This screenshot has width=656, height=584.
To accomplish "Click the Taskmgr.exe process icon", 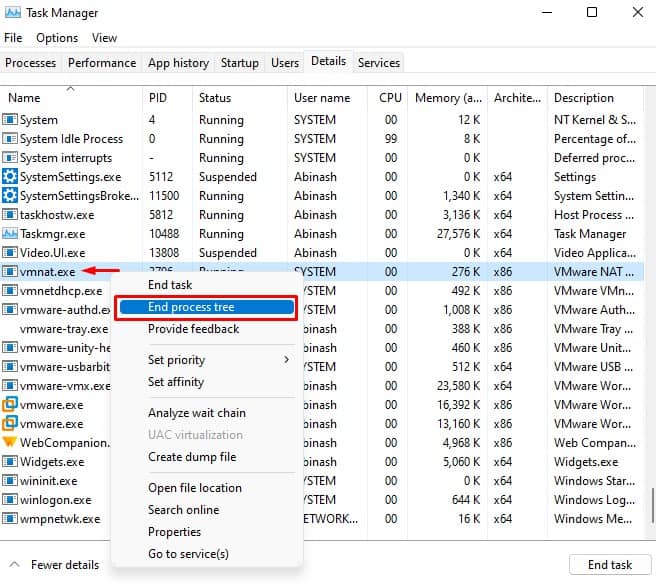I will tap(10, 233).
